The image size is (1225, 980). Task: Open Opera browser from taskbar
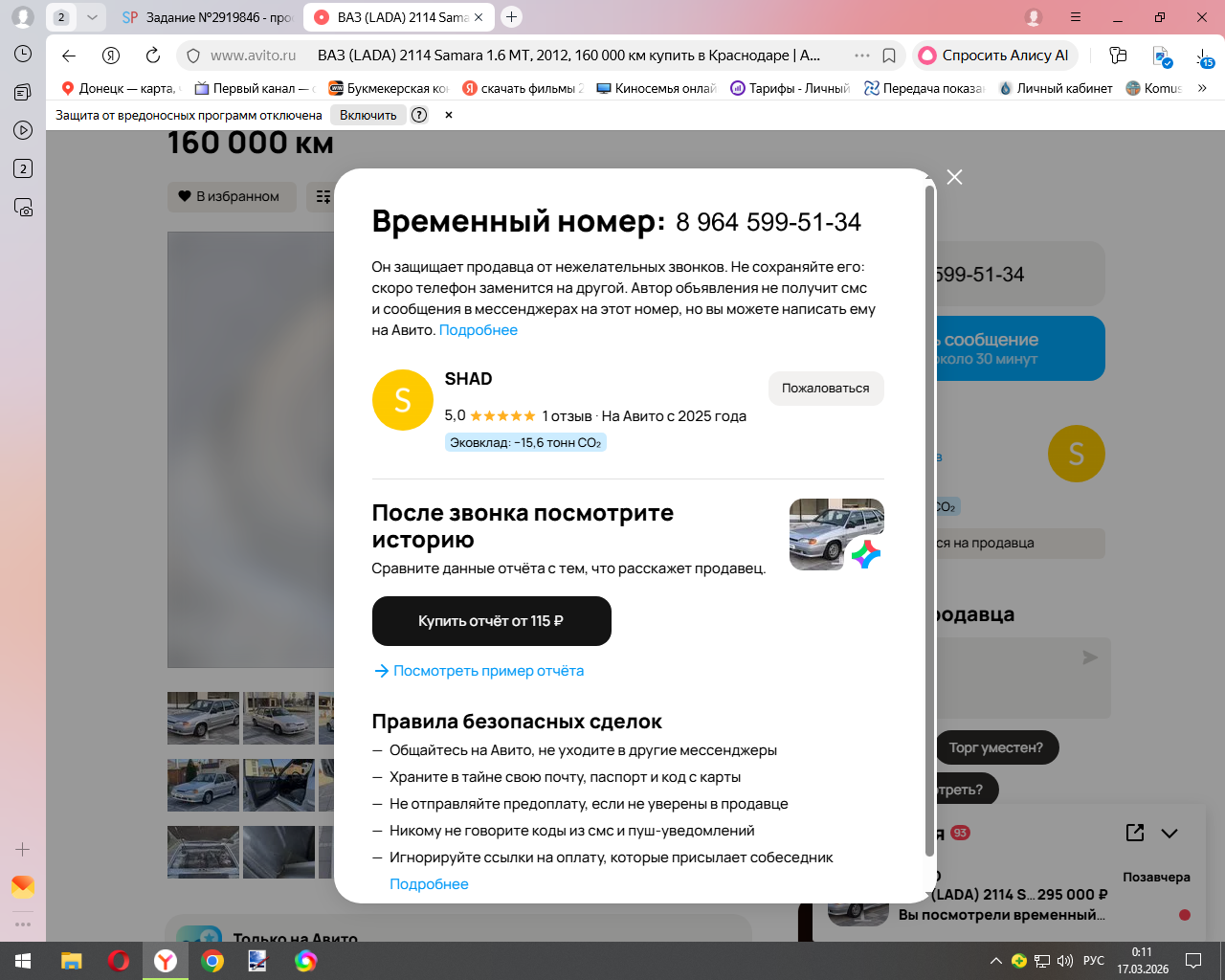[119, 961]
